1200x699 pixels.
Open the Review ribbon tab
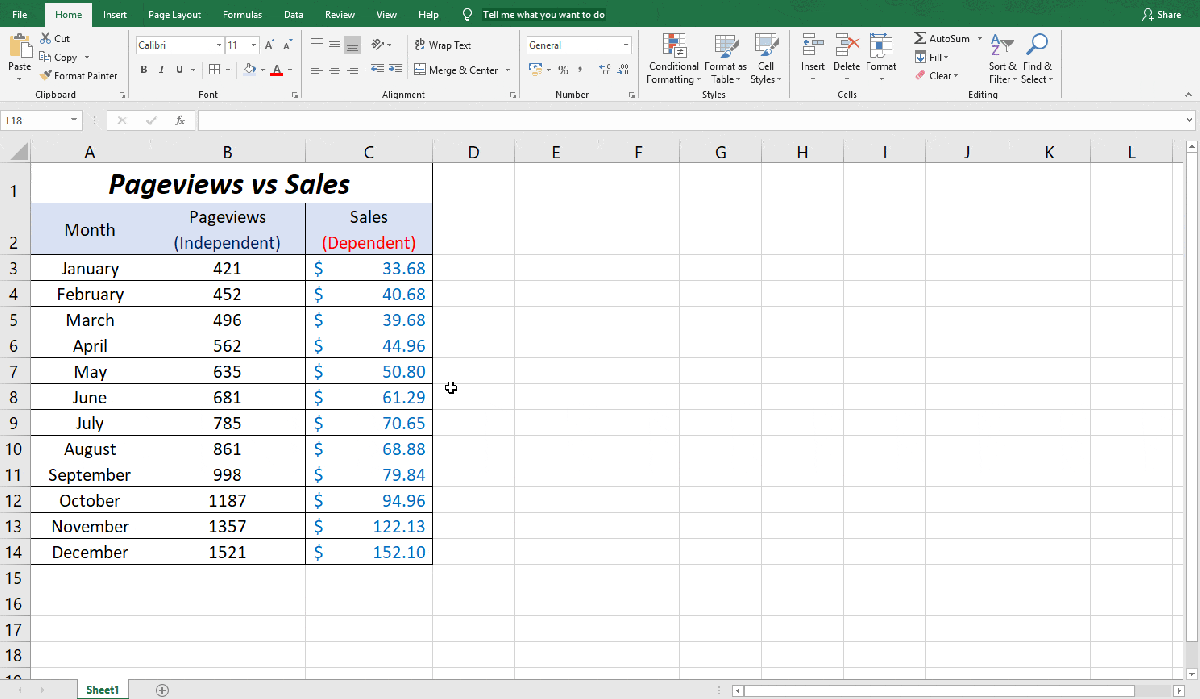tap(339, 15)
